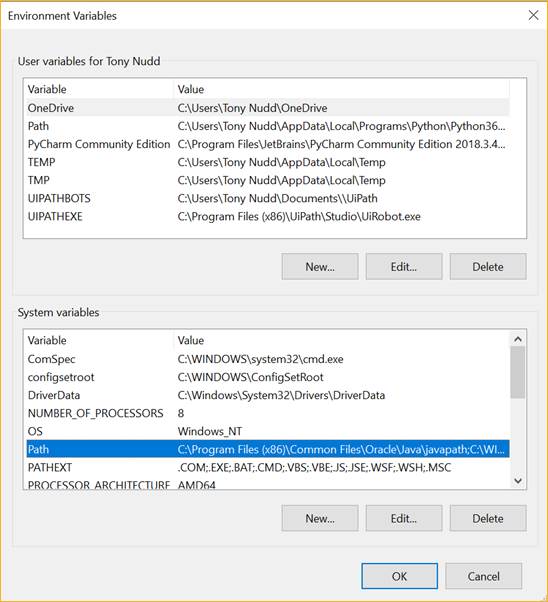Click the system variables scrollbar thumb
Image resolution: width=548 pixels, height=602 pixels.
(518, 372)
